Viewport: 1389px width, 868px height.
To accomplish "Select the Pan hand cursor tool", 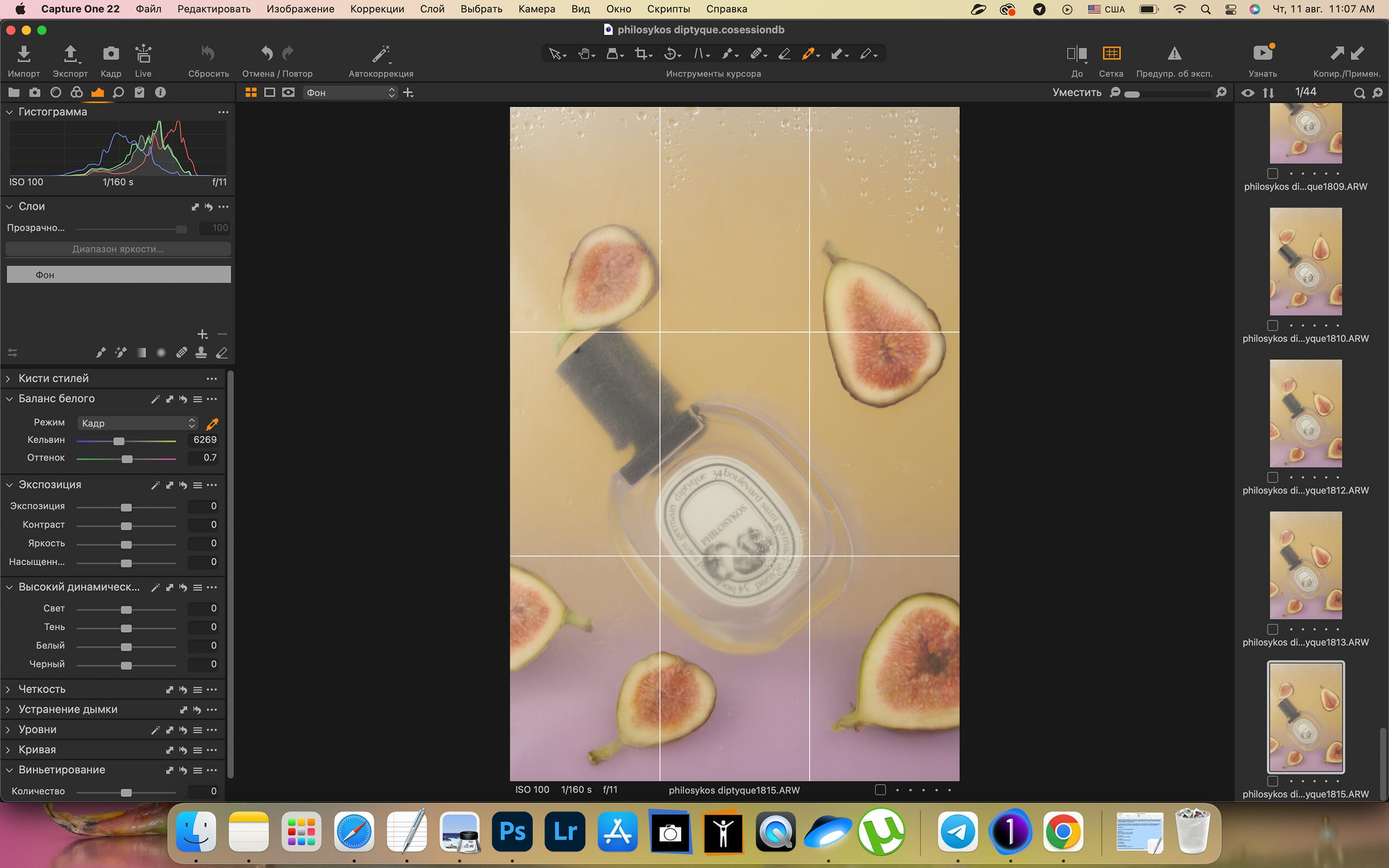I will click(x=584, y=54).
